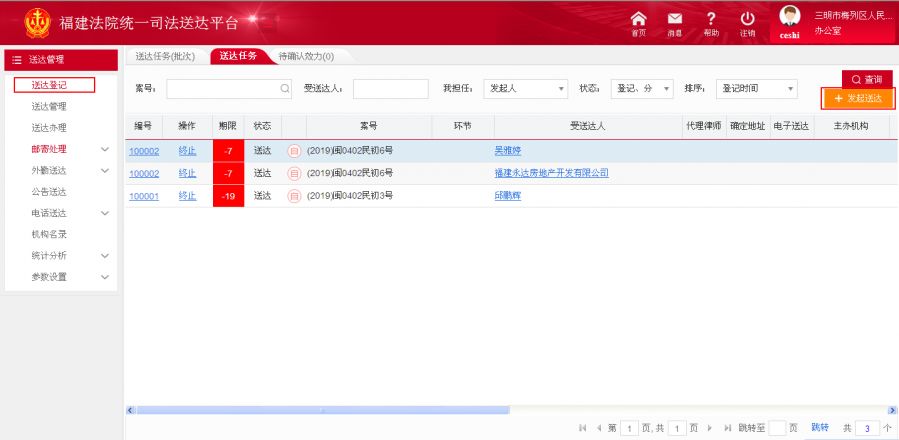
Task: Switch to 送达任务 tab
Action: [238, 56]
